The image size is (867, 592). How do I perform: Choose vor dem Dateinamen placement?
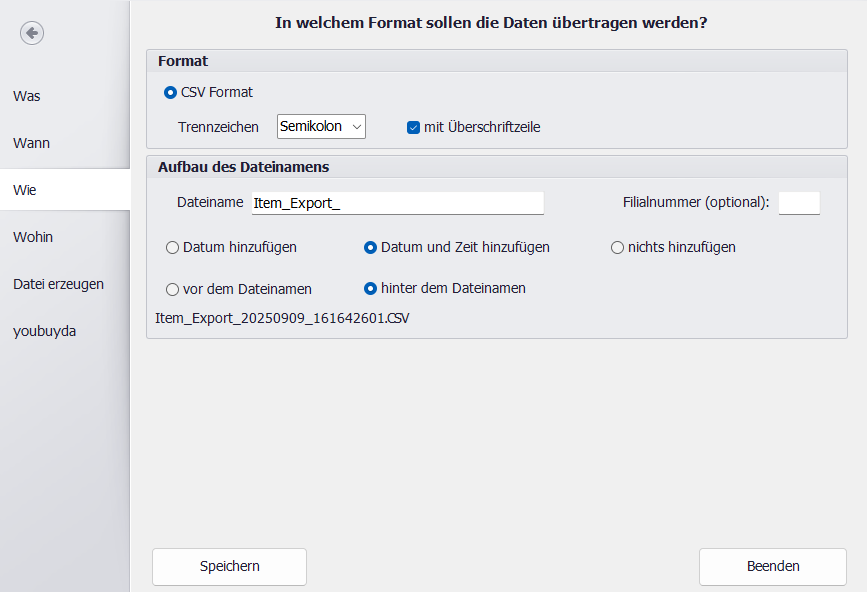tap(173, 289)
